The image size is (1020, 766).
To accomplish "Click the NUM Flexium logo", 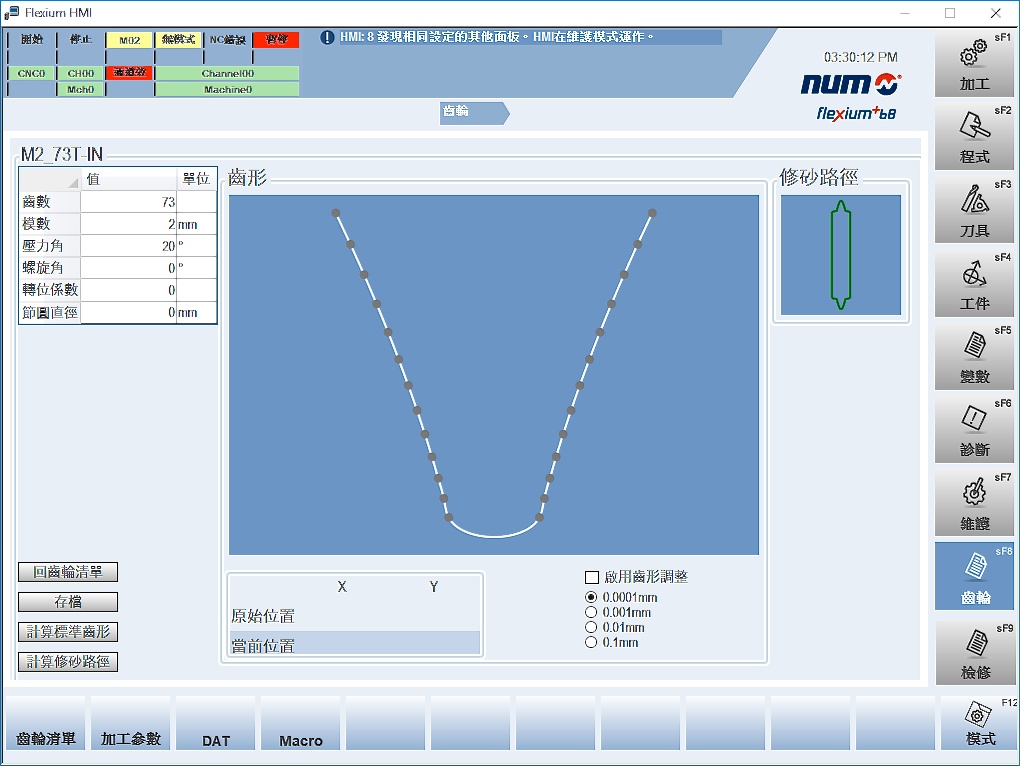I will (850, 96).
